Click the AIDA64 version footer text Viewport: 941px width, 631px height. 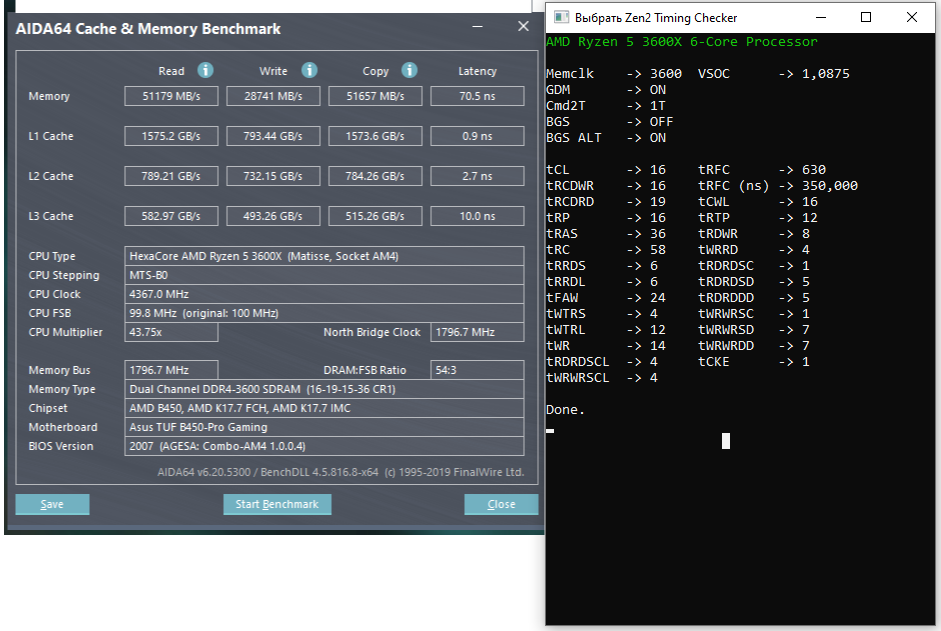click(341, 472)
